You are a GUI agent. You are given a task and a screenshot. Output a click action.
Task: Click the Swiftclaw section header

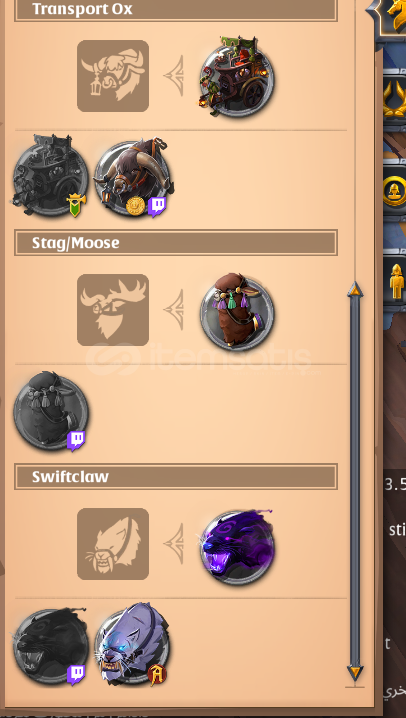[x=176, y=476]
